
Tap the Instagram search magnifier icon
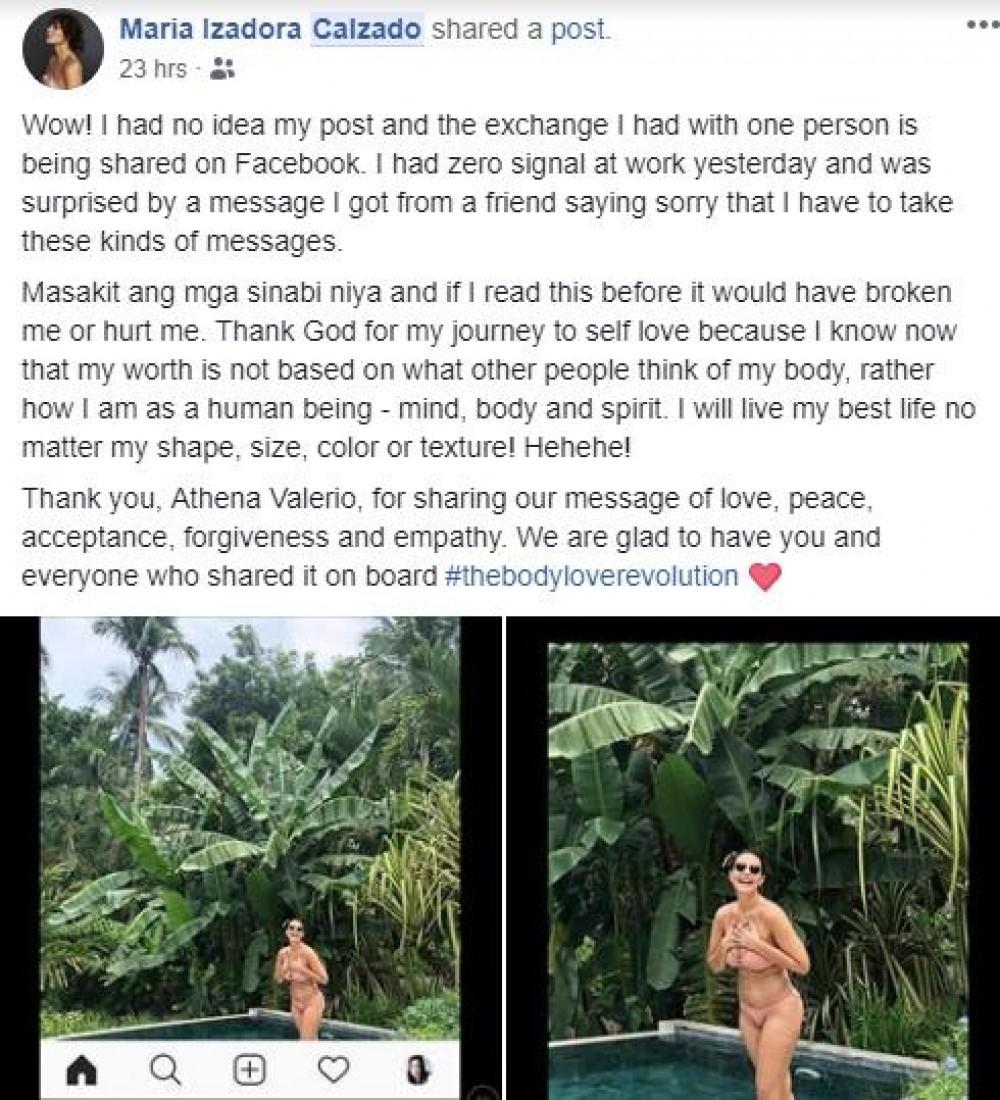point(165,1071)
